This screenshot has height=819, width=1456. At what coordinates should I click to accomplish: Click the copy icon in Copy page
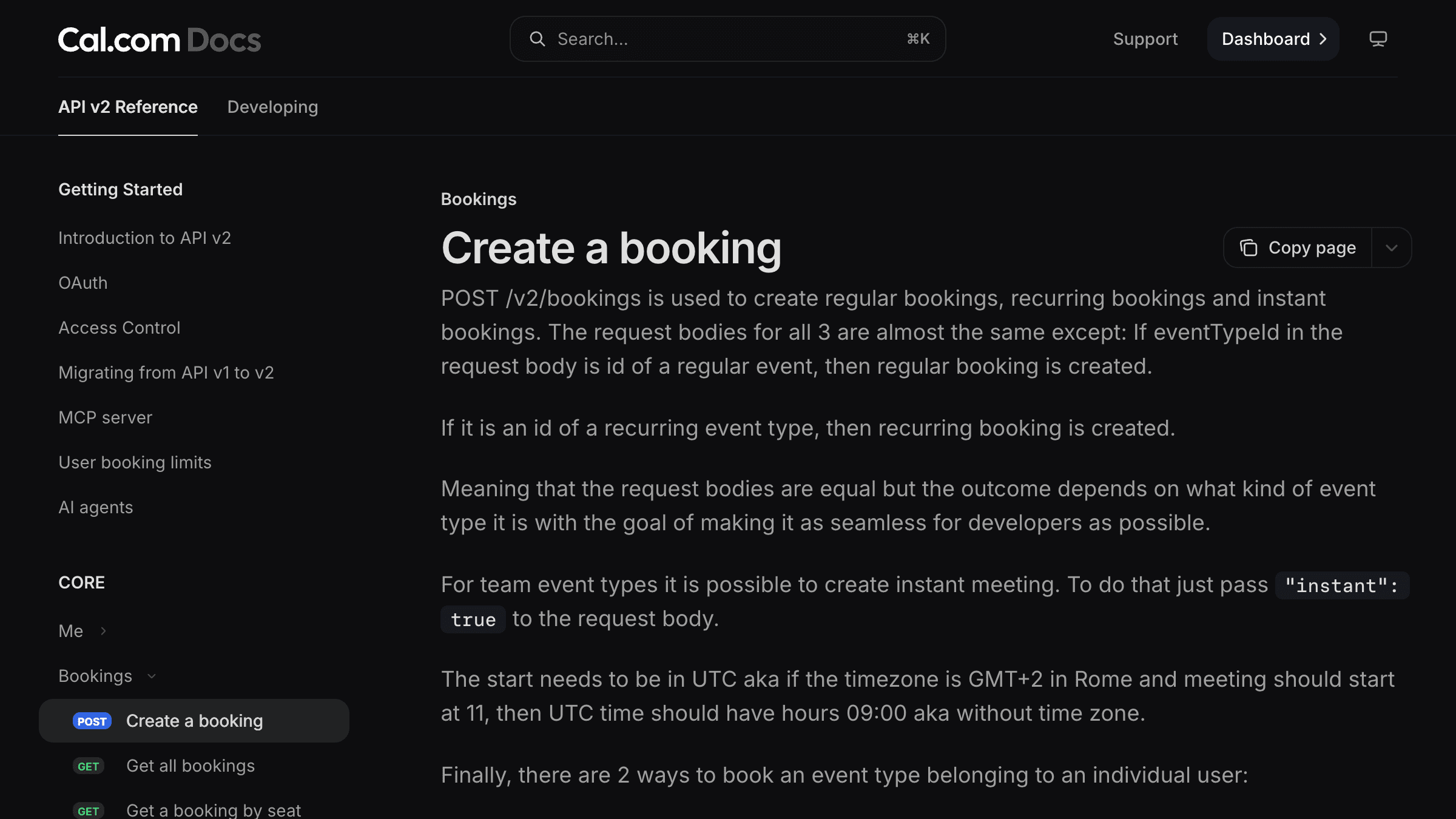click(x=1248, y=248)
